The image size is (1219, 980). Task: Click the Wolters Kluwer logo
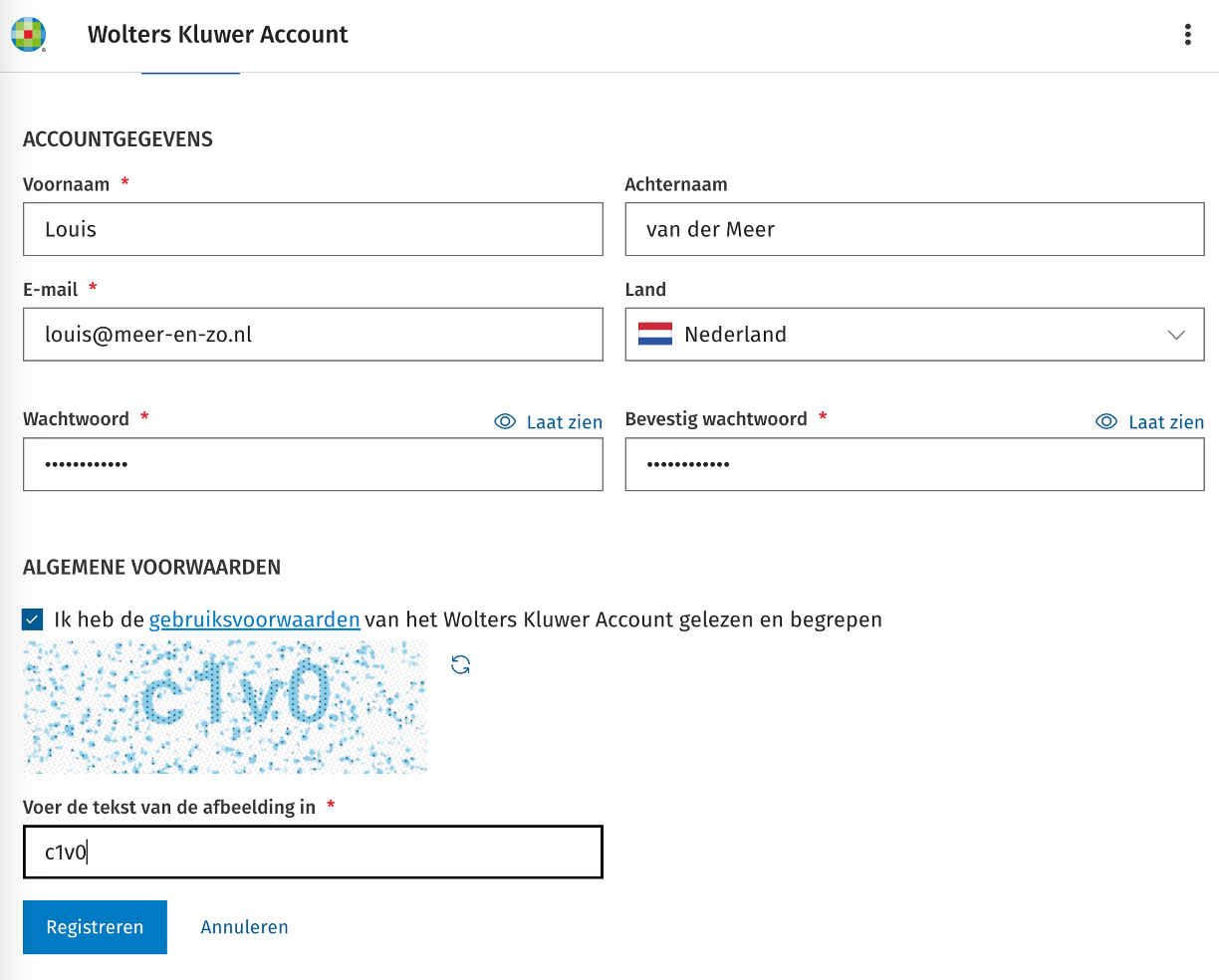pos(28,35)
